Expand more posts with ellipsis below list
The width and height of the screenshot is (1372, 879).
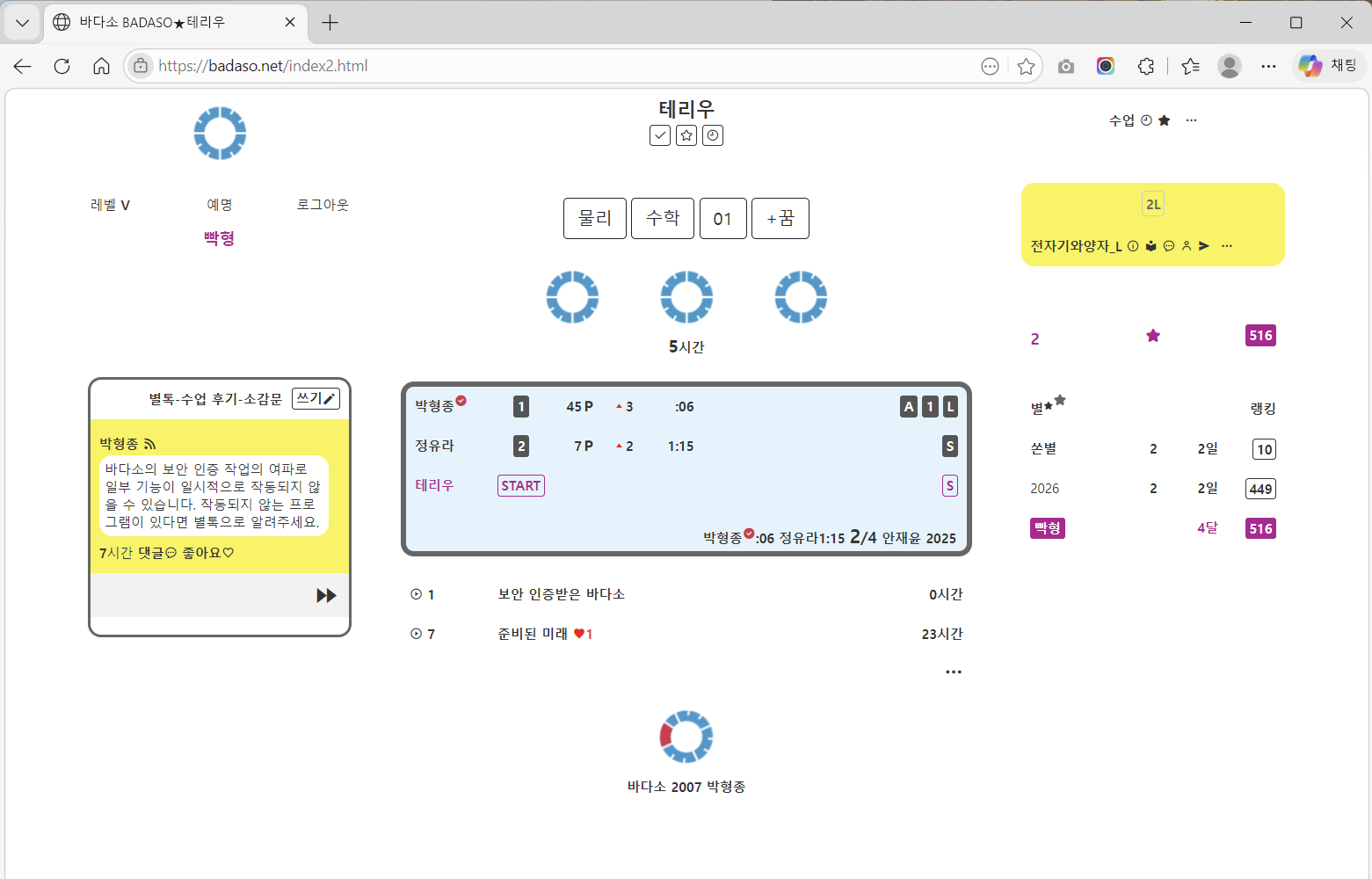point(953,672)
